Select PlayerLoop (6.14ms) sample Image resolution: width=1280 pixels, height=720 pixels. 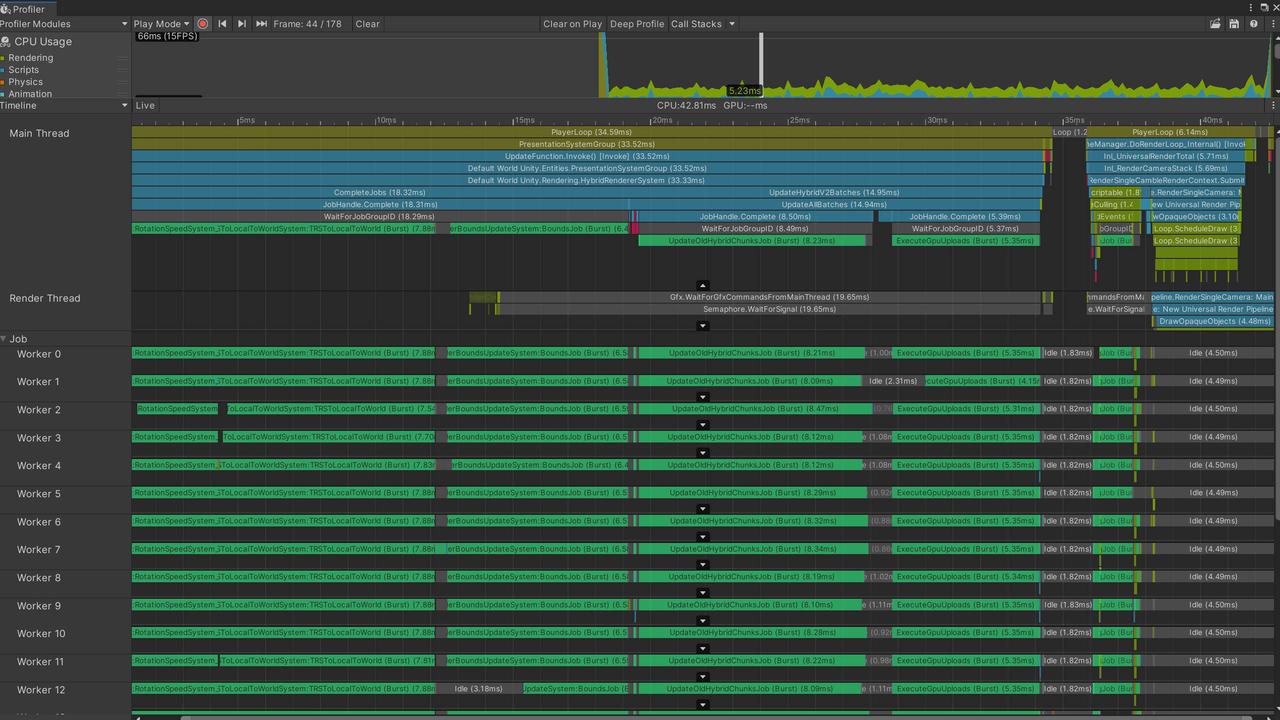[x=1170, y=132]
